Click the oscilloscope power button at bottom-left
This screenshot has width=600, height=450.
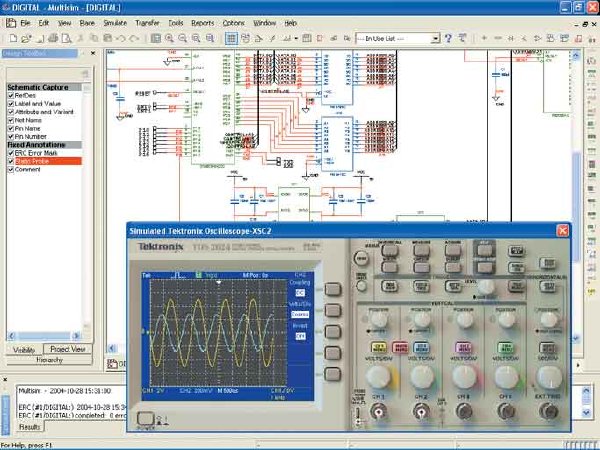point(145,418)
